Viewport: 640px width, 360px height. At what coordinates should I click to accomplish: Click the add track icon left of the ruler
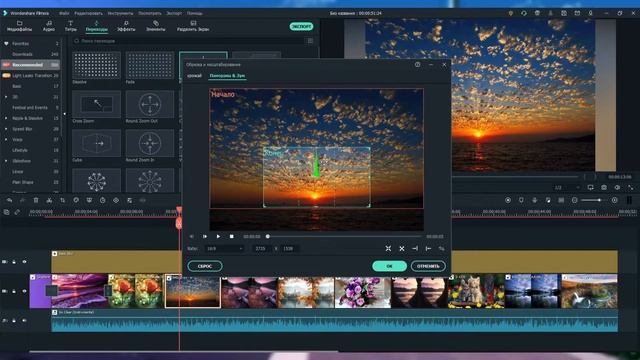7,212
